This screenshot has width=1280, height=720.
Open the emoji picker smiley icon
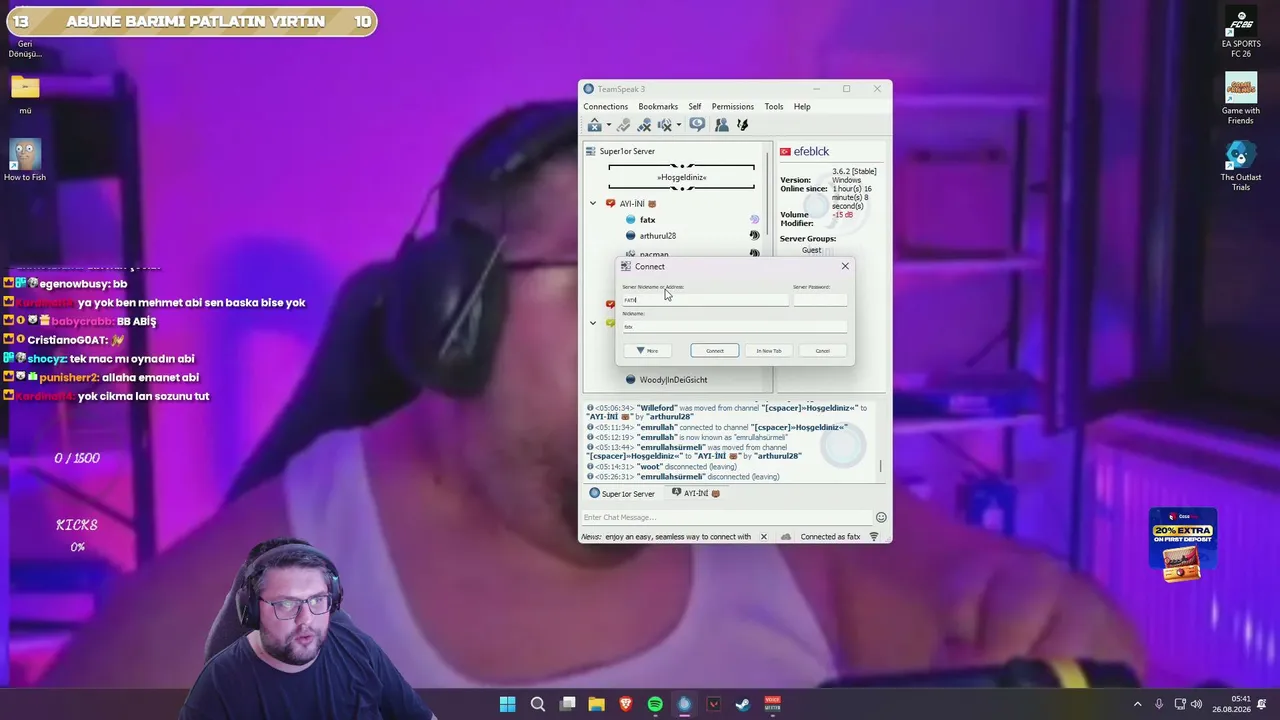pos(881,517)
